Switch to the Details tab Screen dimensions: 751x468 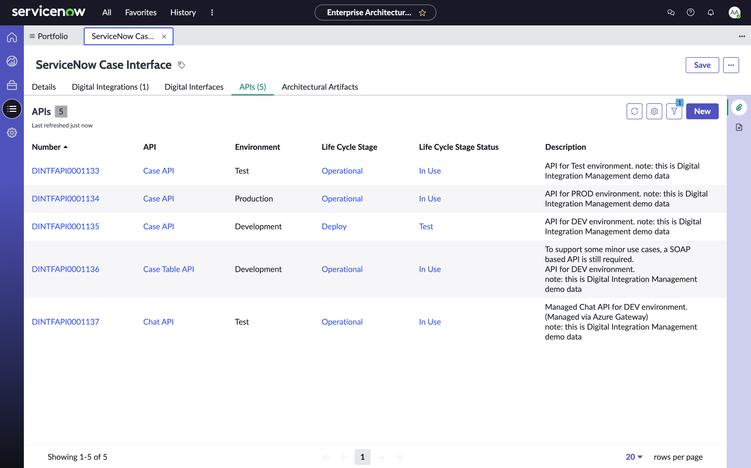(x=44, y=87)
